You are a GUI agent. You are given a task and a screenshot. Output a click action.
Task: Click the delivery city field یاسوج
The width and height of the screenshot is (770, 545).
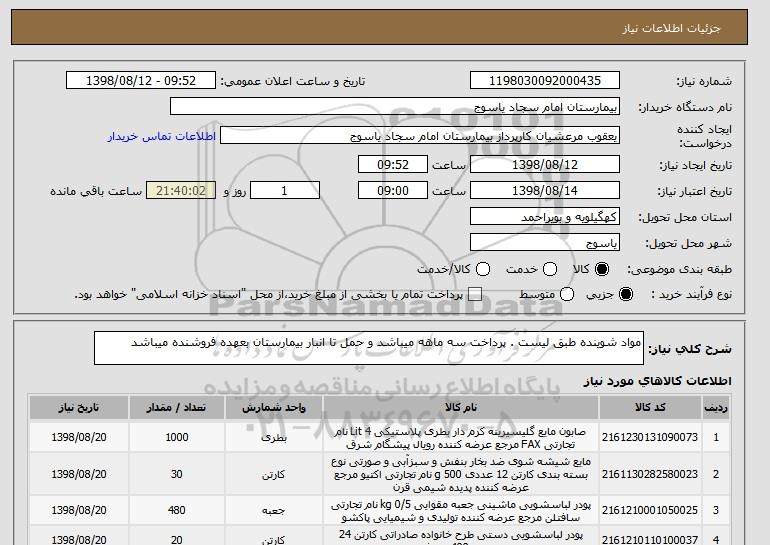545,243
